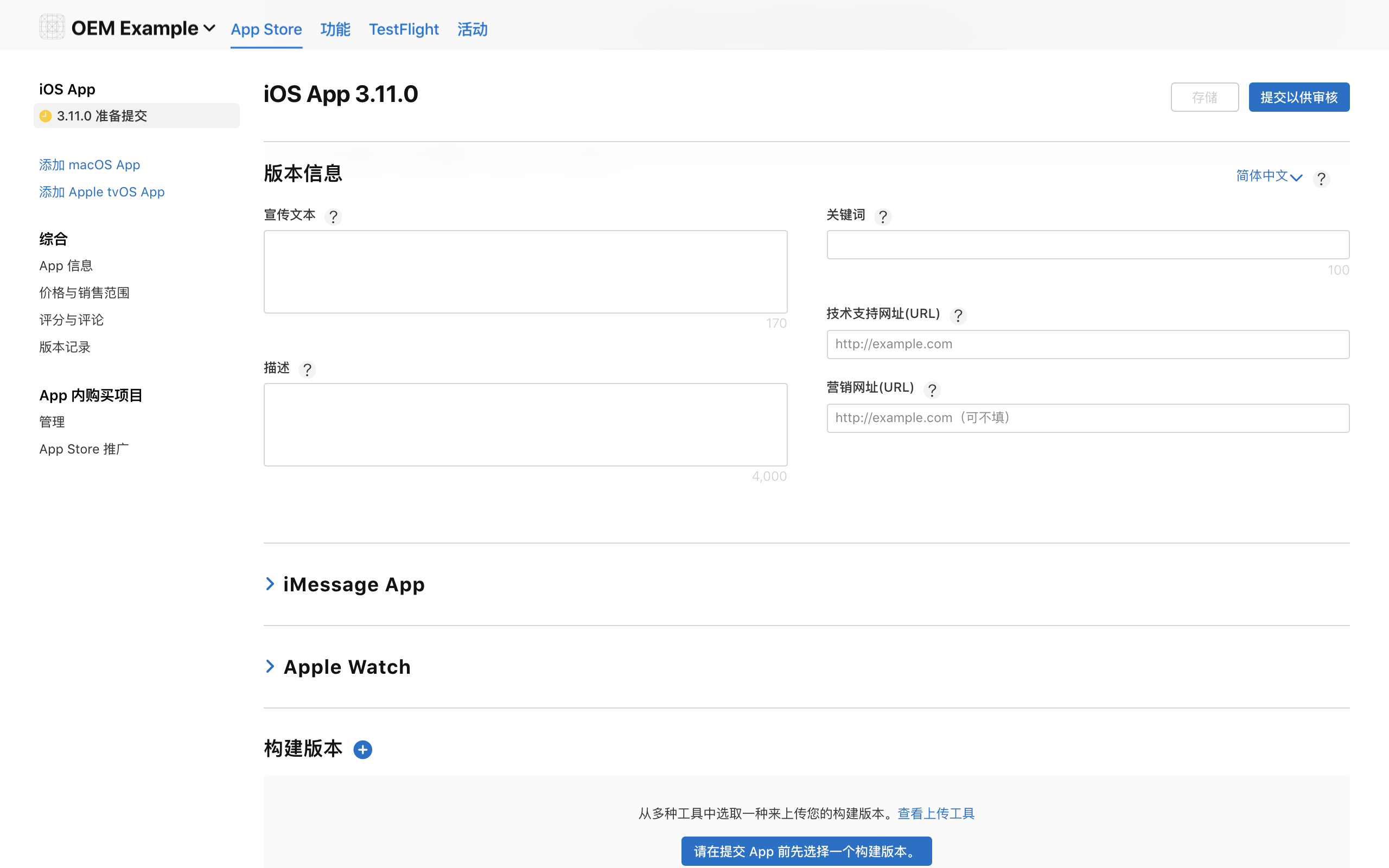The width and height of the screenshot is (1389, 868).
Task: Click the 170 character counter
Action: click(776, 323)
